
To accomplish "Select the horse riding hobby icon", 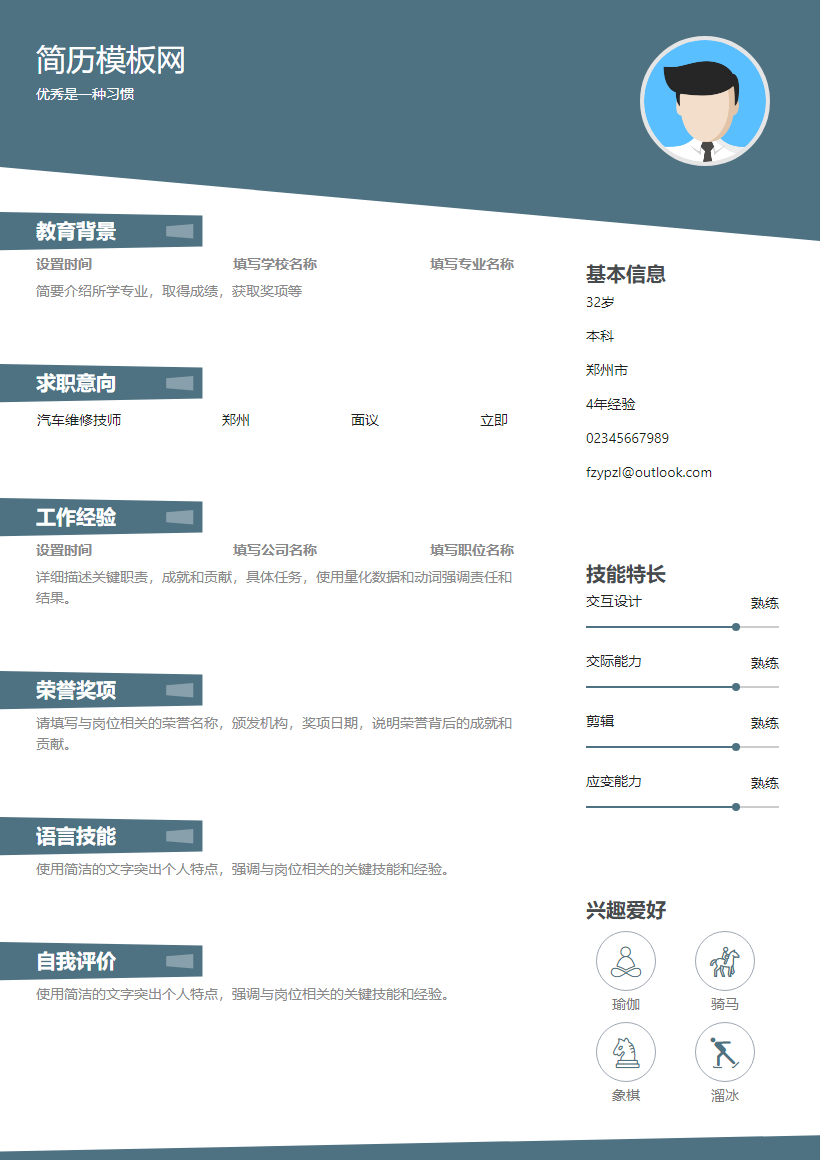I will point(724,960).
